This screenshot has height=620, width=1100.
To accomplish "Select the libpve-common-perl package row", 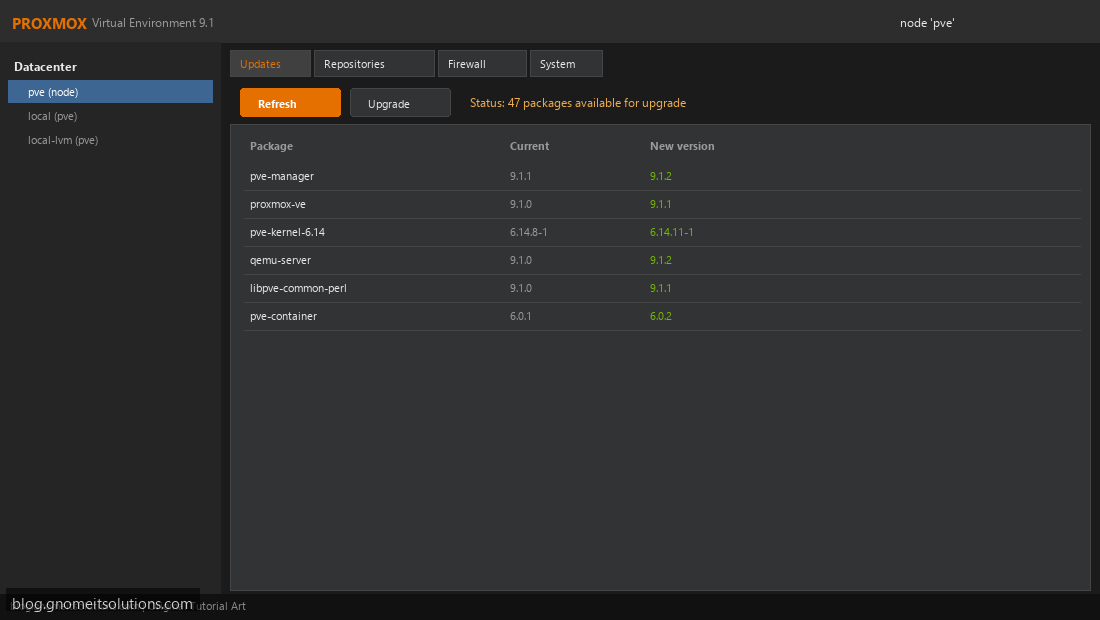I will pos(662,288).
